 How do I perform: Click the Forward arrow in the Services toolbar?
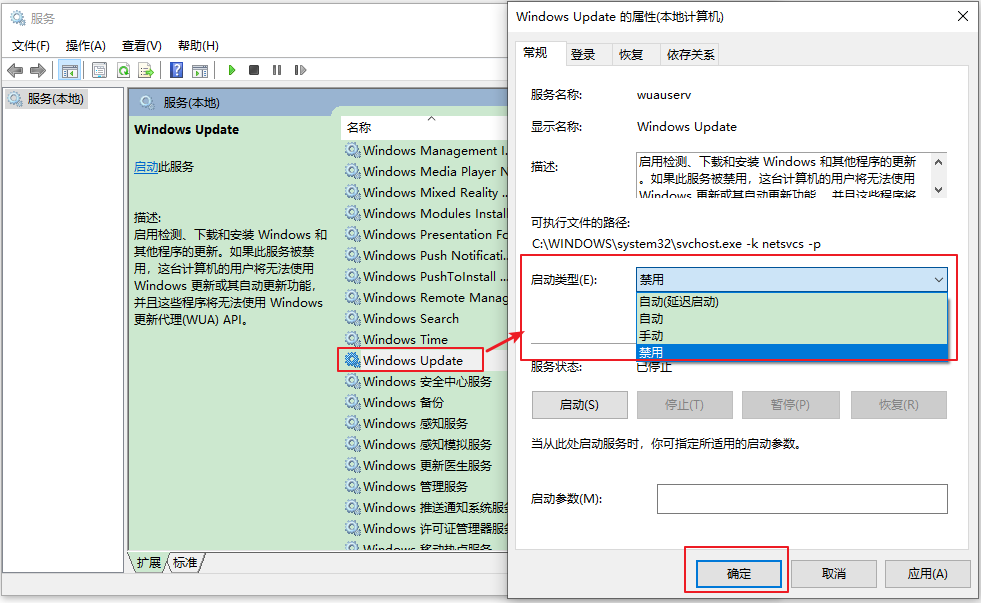coord(38,70)
